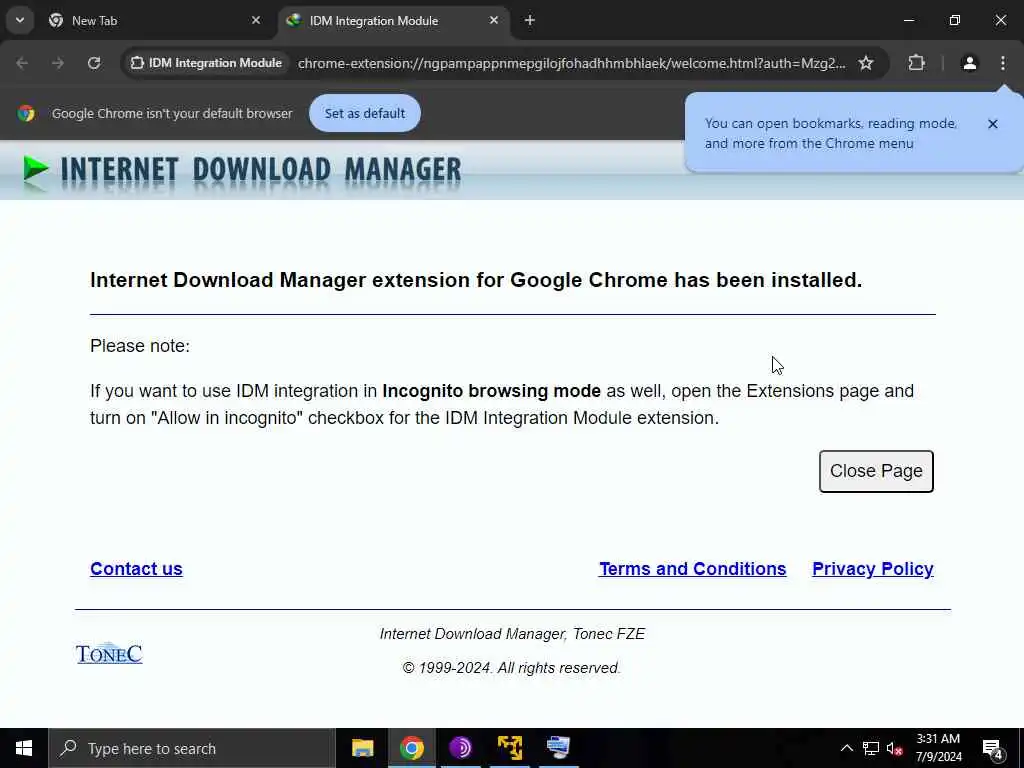The image size is (1024, 768).
Task: Reload the current page
Action: pyautogui.click(x=94, y=63)
